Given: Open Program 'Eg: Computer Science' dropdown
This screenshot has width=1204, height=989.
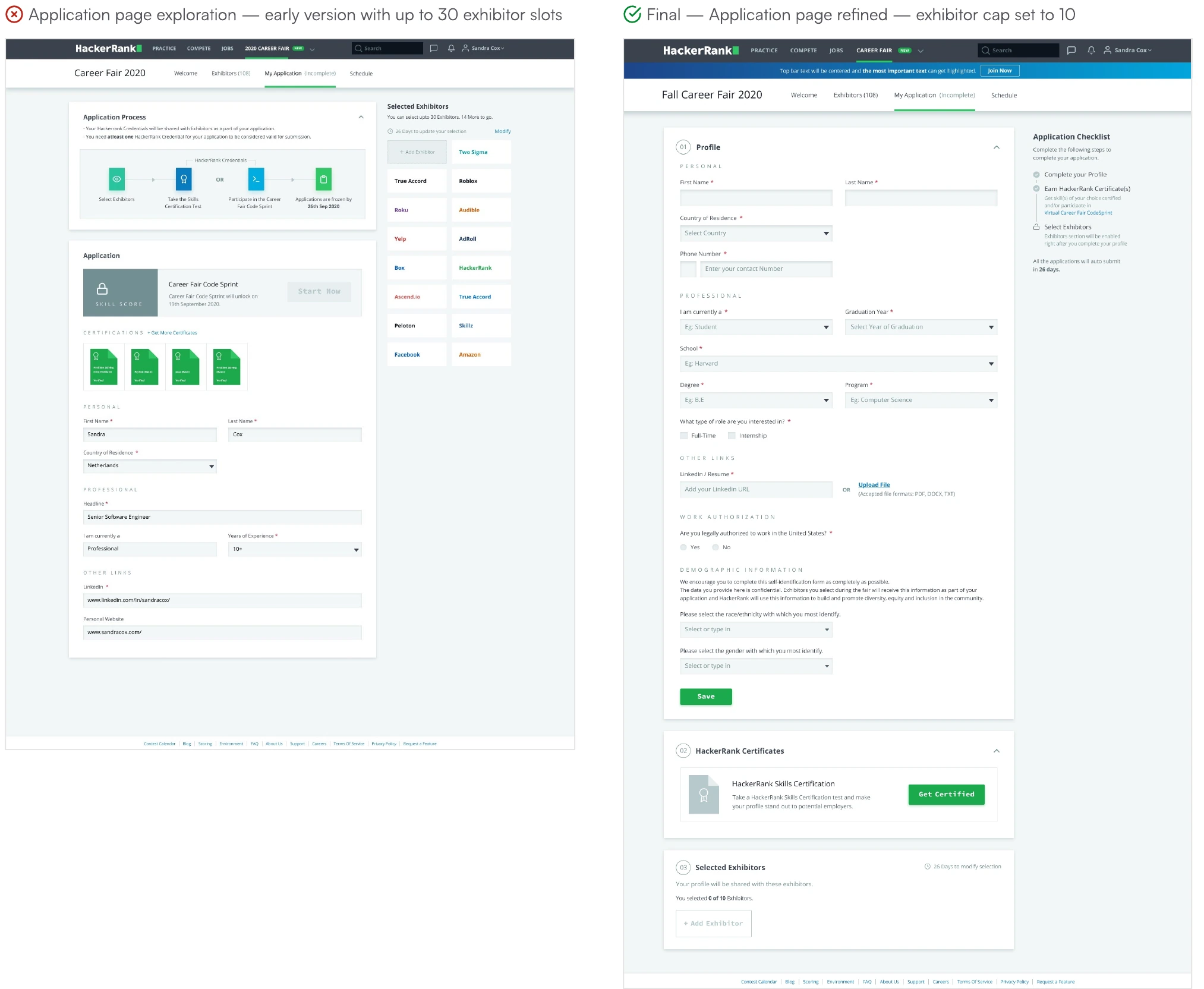Looking at the screenshot, I should coord(921,400).
